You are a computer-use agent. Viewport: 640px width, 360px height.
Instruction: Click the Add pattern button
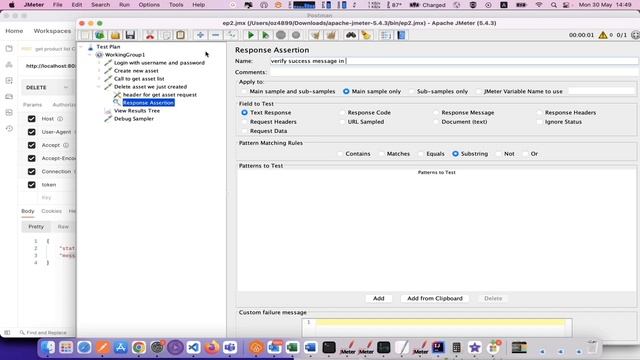[378, 298]
